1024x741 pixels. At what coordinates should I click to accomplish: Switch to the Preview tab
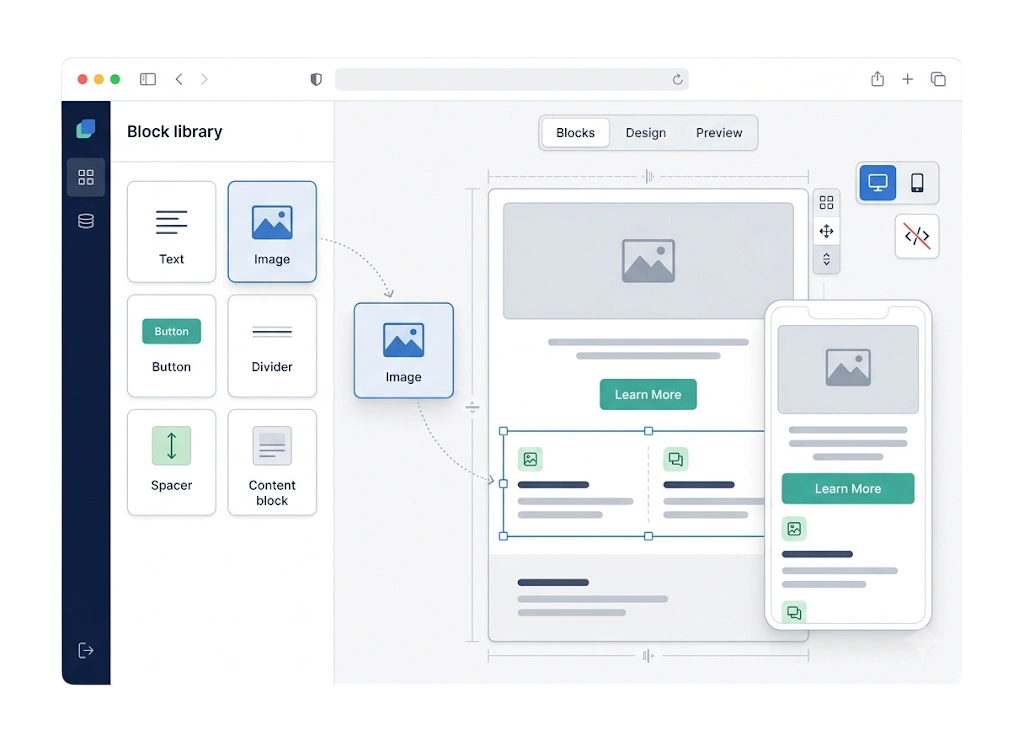719,133
